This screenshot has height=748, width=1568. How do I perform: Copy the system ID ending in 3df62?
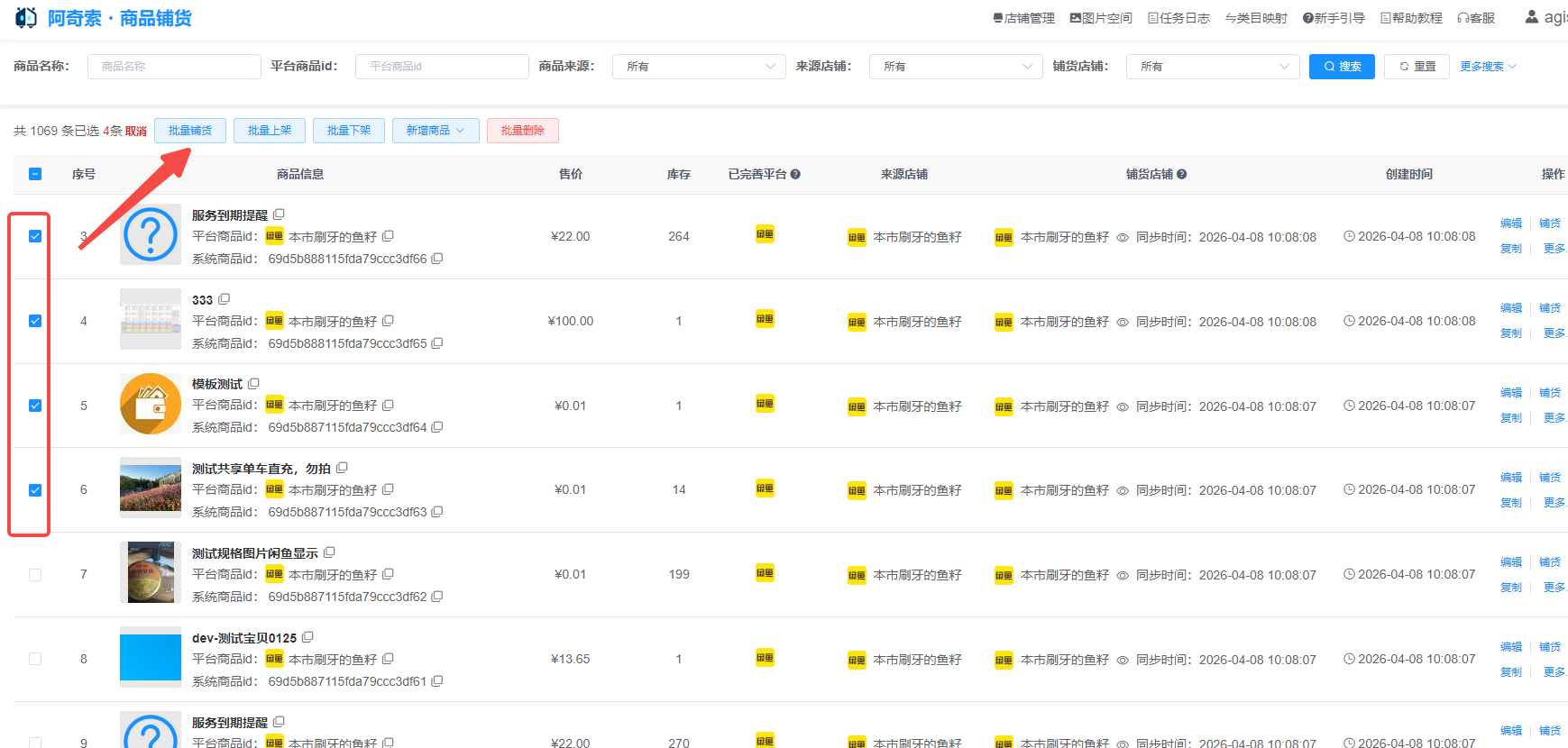point(437,597)
